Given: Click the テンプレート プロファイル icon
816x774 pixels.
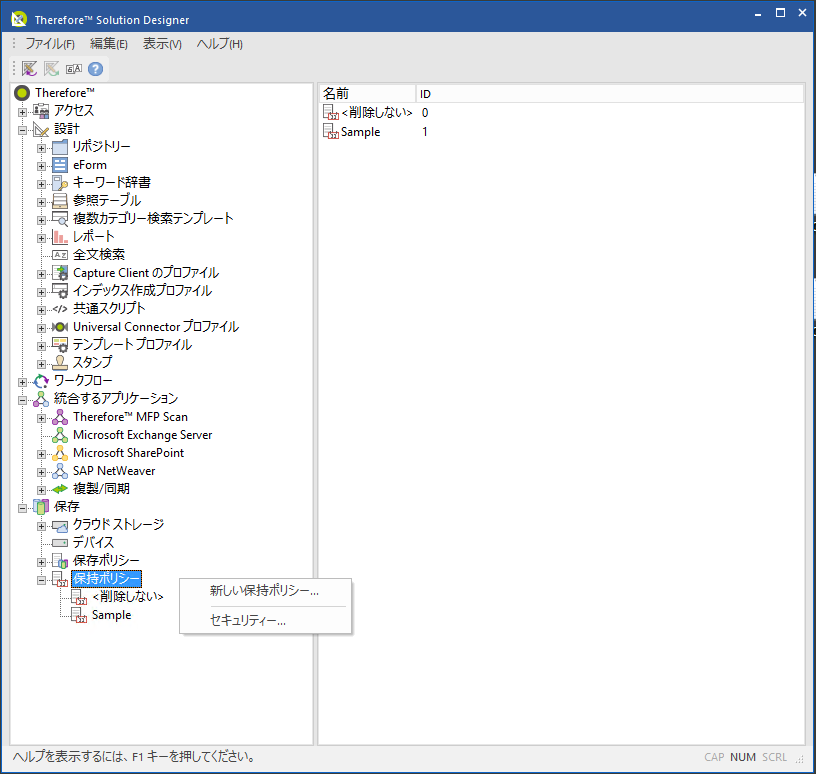Looking at the screenshot, I should point(60,345).
